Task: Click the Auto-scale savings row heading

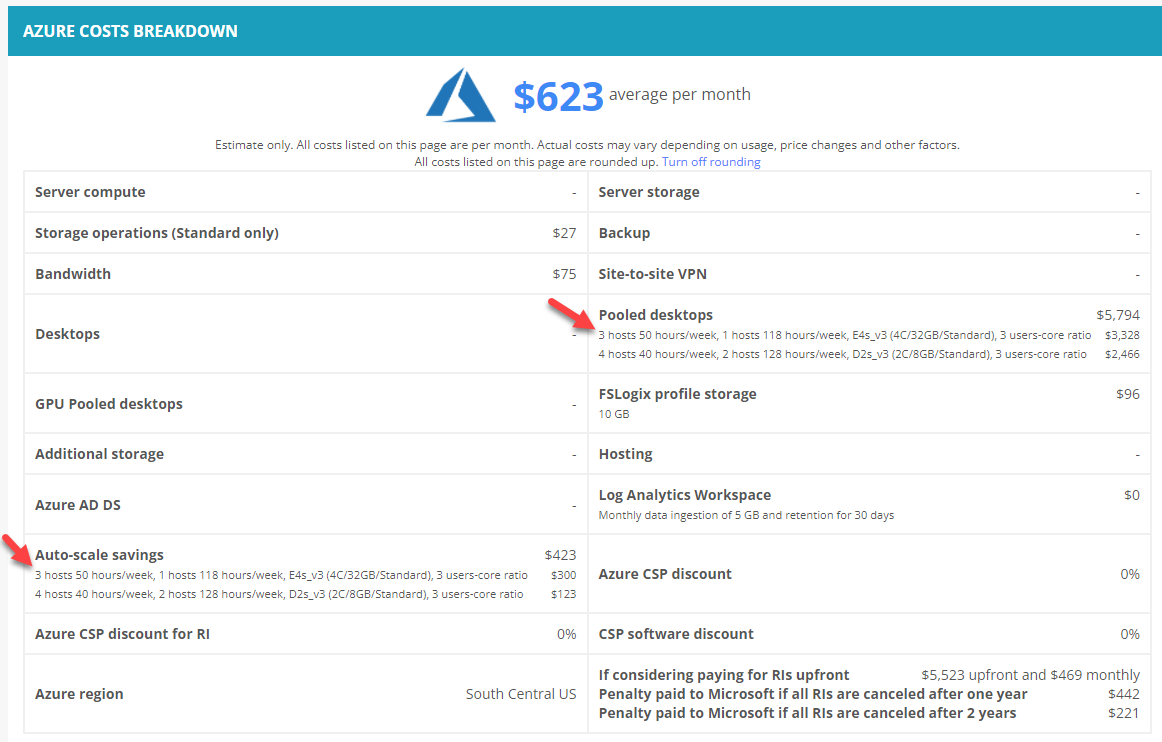Action: click(99, 555)
